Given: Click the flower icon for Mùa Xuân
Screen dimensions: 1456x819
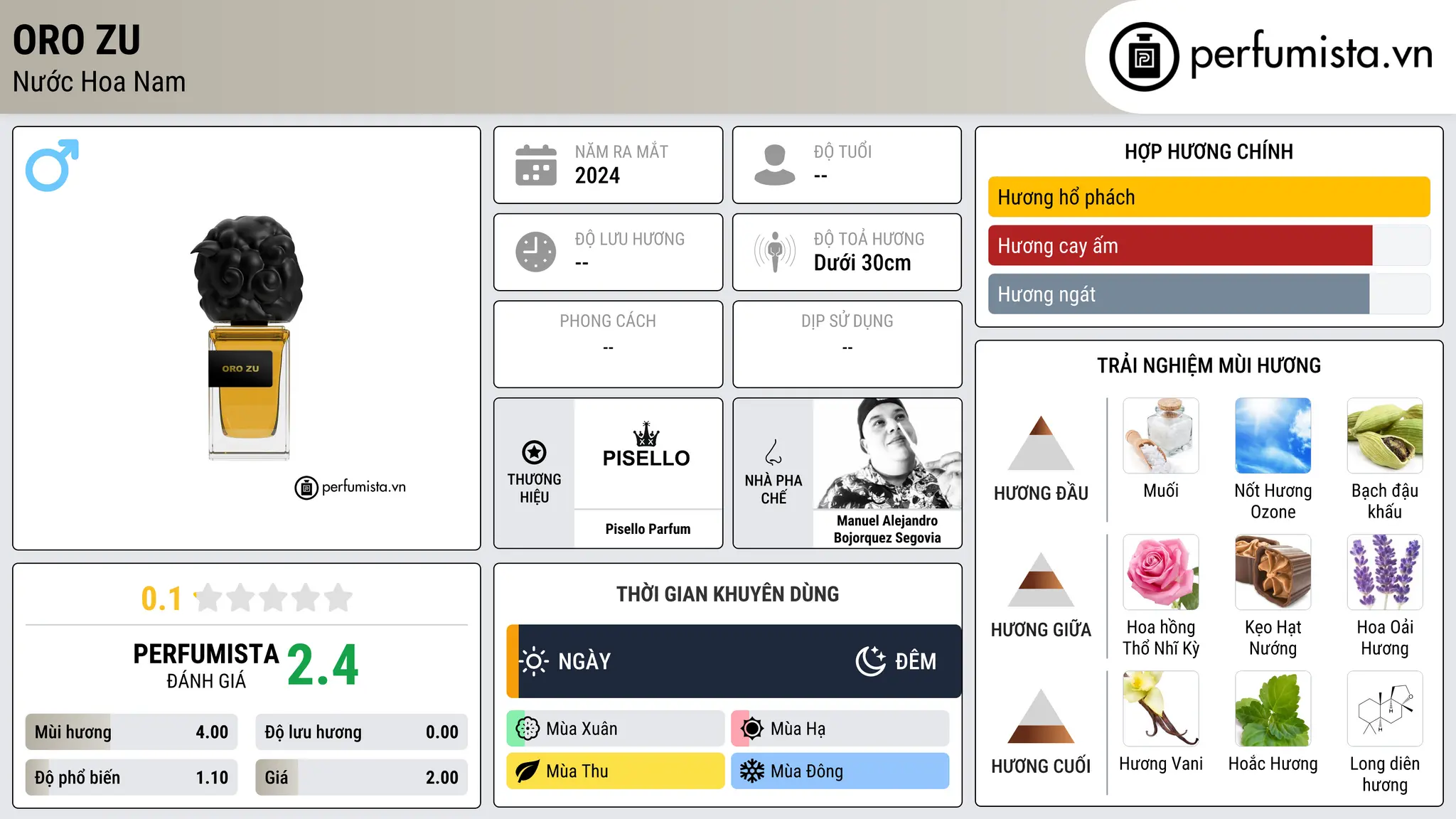Looking at the screenshot, I should pyautogui.click(x=528, y=729).
